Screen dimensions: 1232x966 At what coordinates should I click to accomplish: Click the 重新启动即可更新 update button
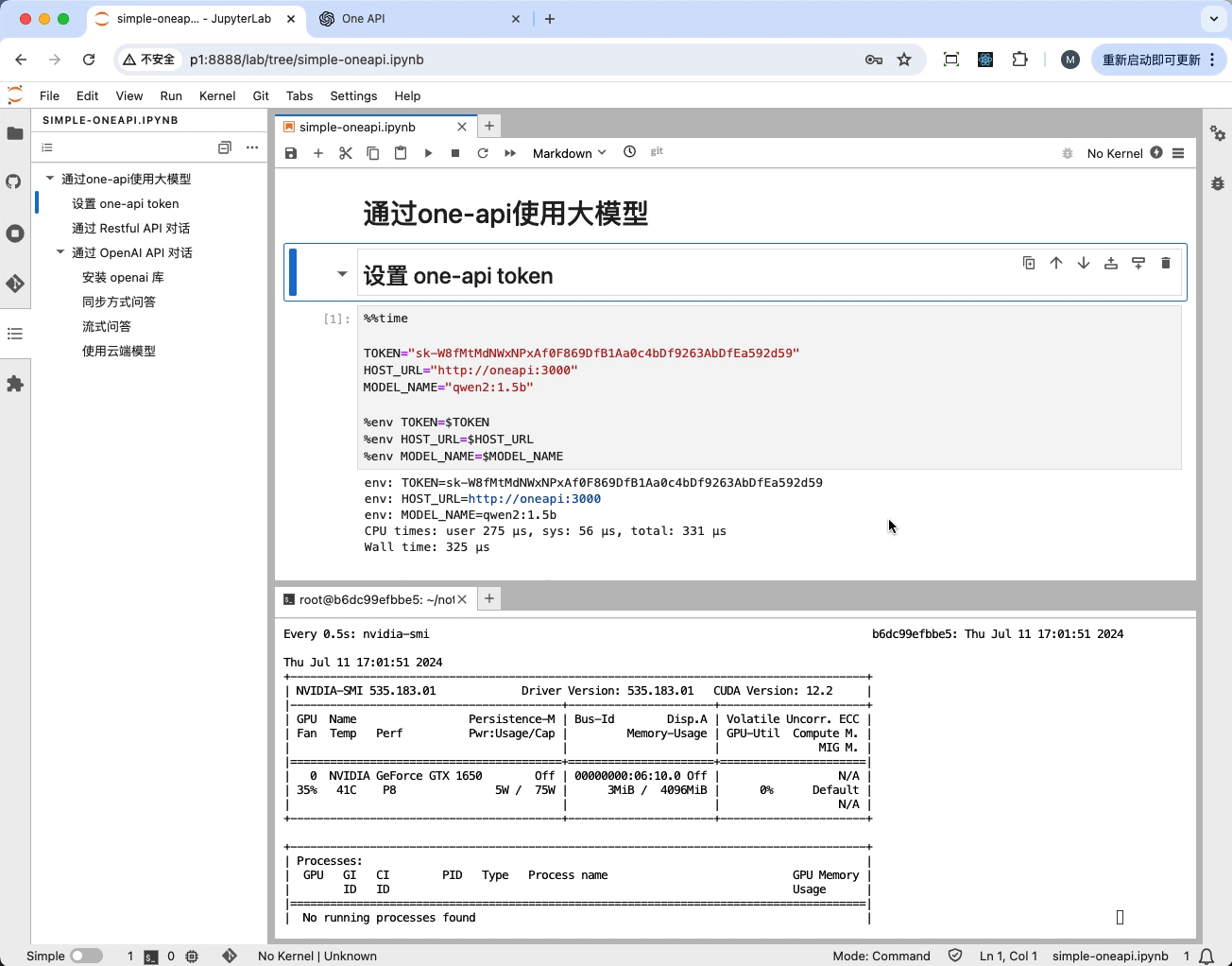(1151, 59)
